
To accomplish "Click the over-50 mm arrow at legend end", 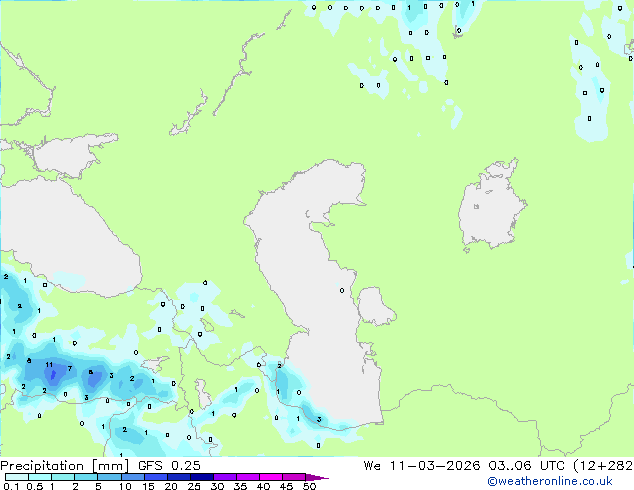I will point(317,477).
